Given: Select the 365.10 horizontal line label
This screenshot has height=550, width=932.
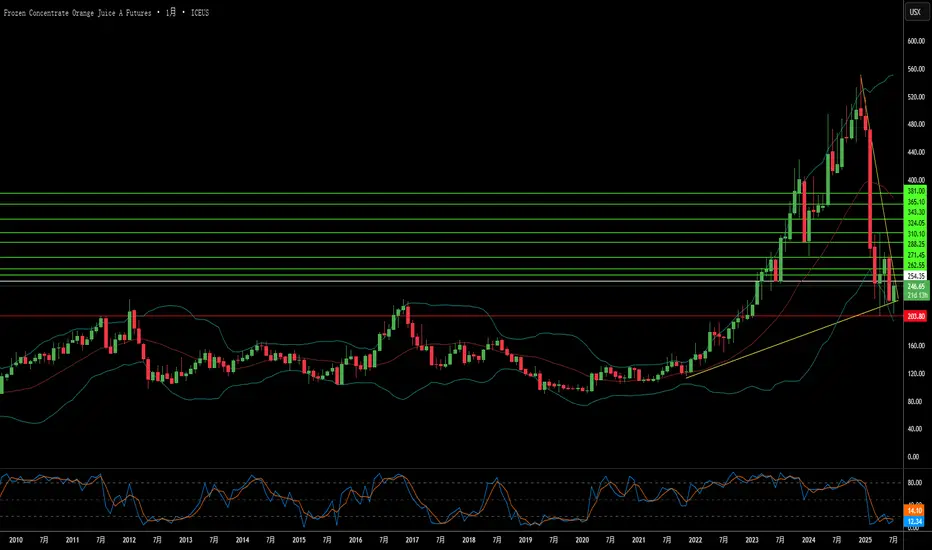Looking at the screenshot, I should 914,202.
